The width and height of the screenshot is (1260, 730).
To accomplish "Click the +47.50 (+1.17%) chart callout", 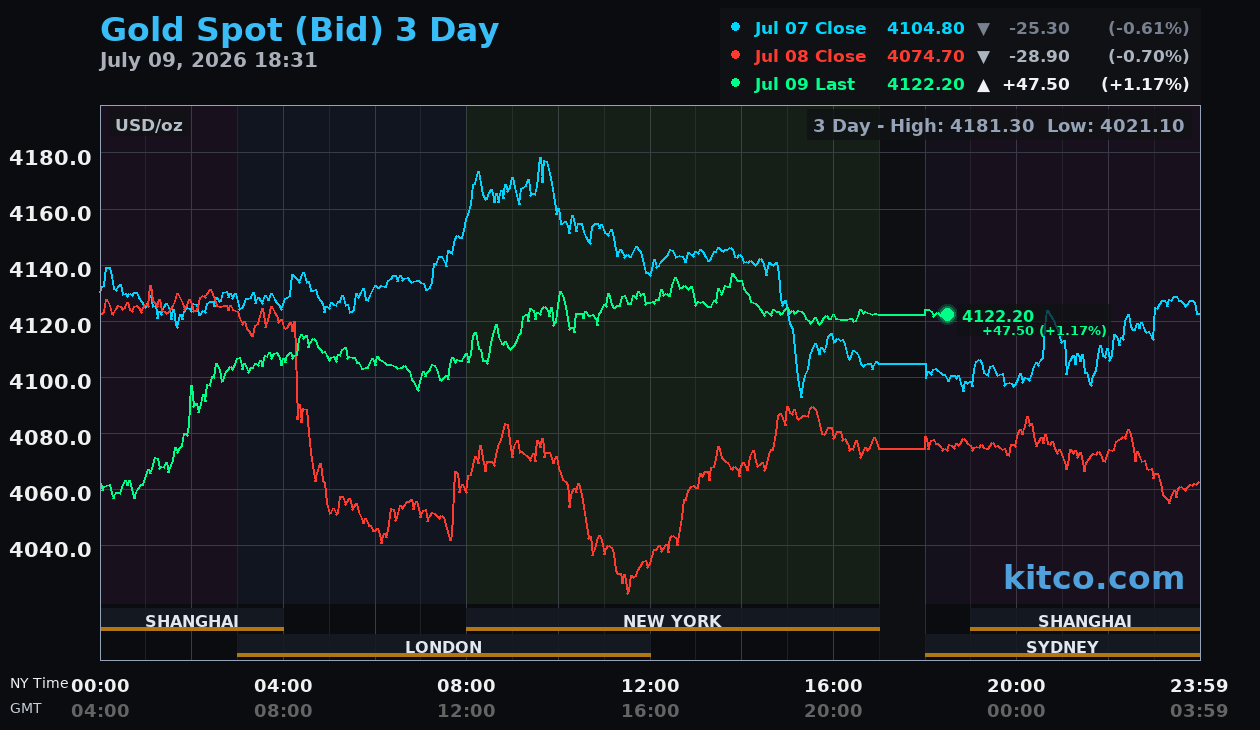I will tap(1044, 331).
